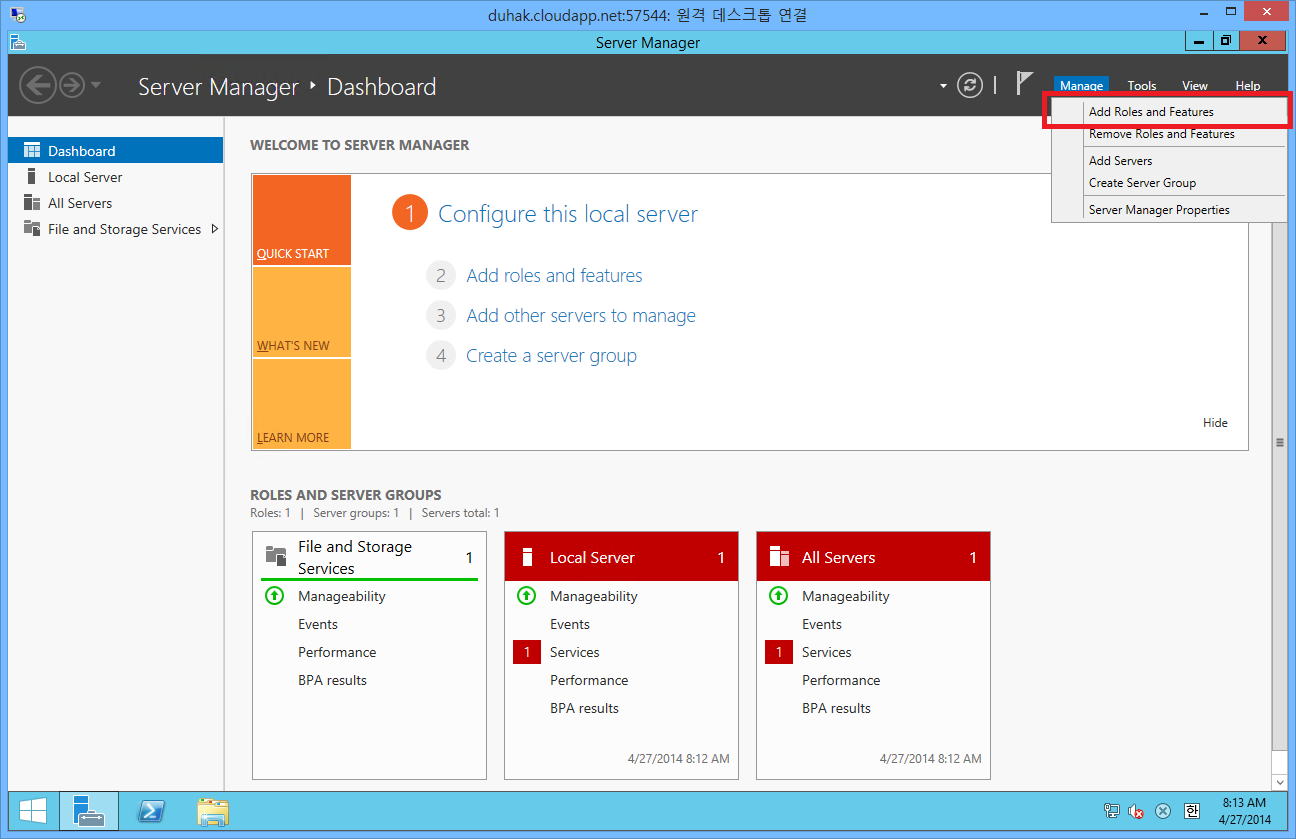Image resolution: width=1296 pixels, height=839 pixels.
Task: Open File Explorer from the taskbar
Action: point(213,811)
